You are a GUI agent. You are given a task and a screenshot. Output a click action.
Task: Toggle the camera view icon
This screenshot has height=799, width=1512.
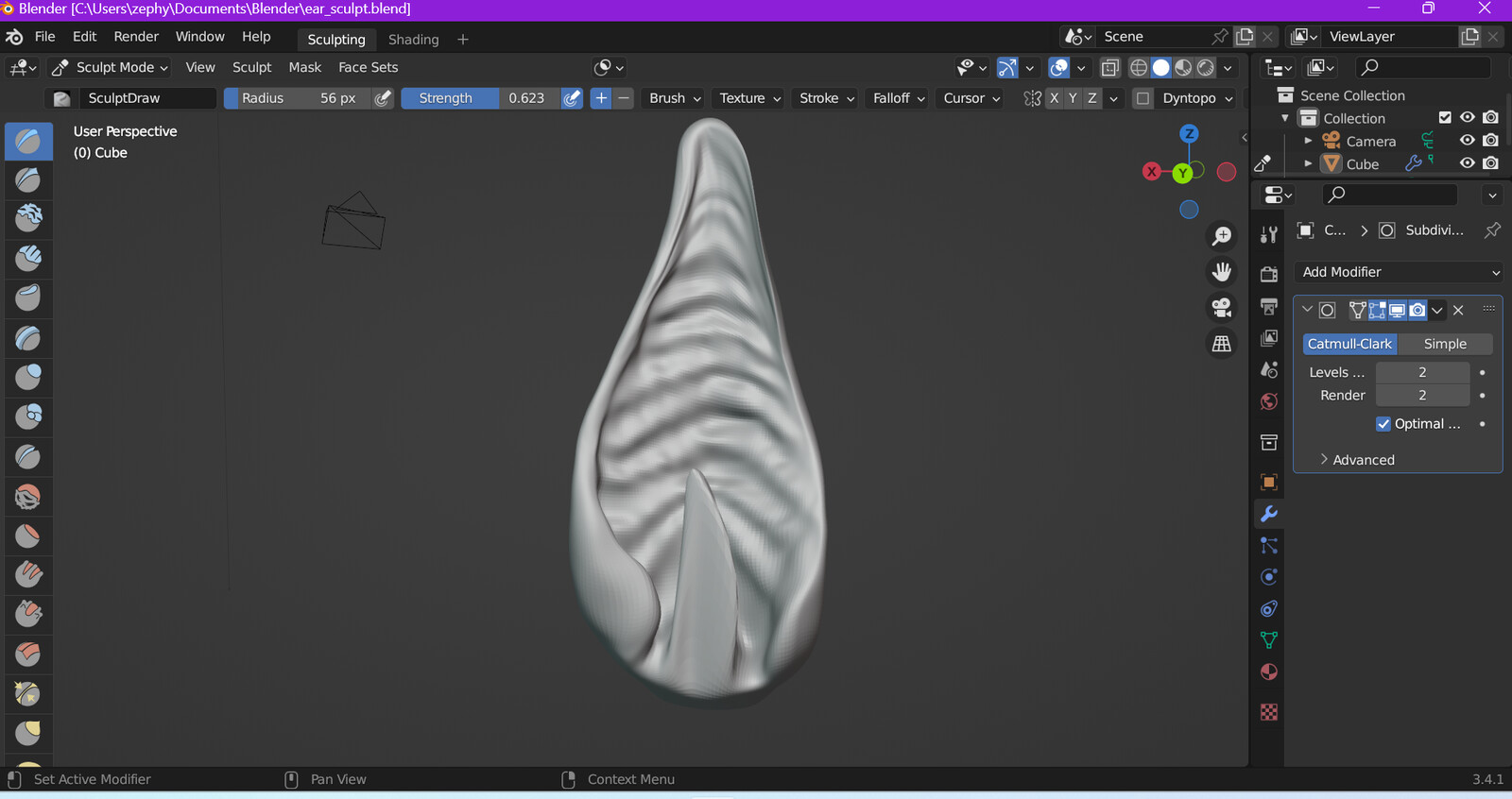[1222, 308]
